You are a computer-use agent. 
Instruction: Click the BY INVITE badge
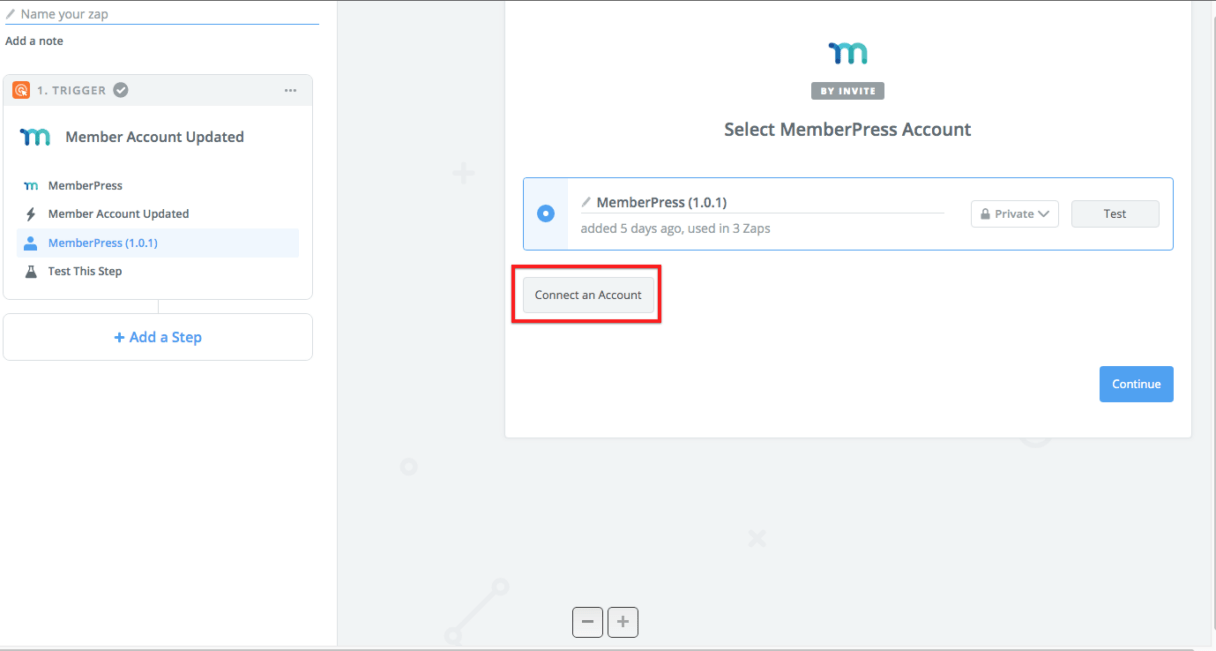(848, 91)
